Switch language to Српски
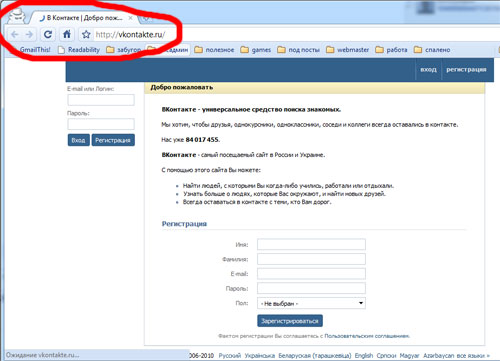500x361 pixels. 386,356
